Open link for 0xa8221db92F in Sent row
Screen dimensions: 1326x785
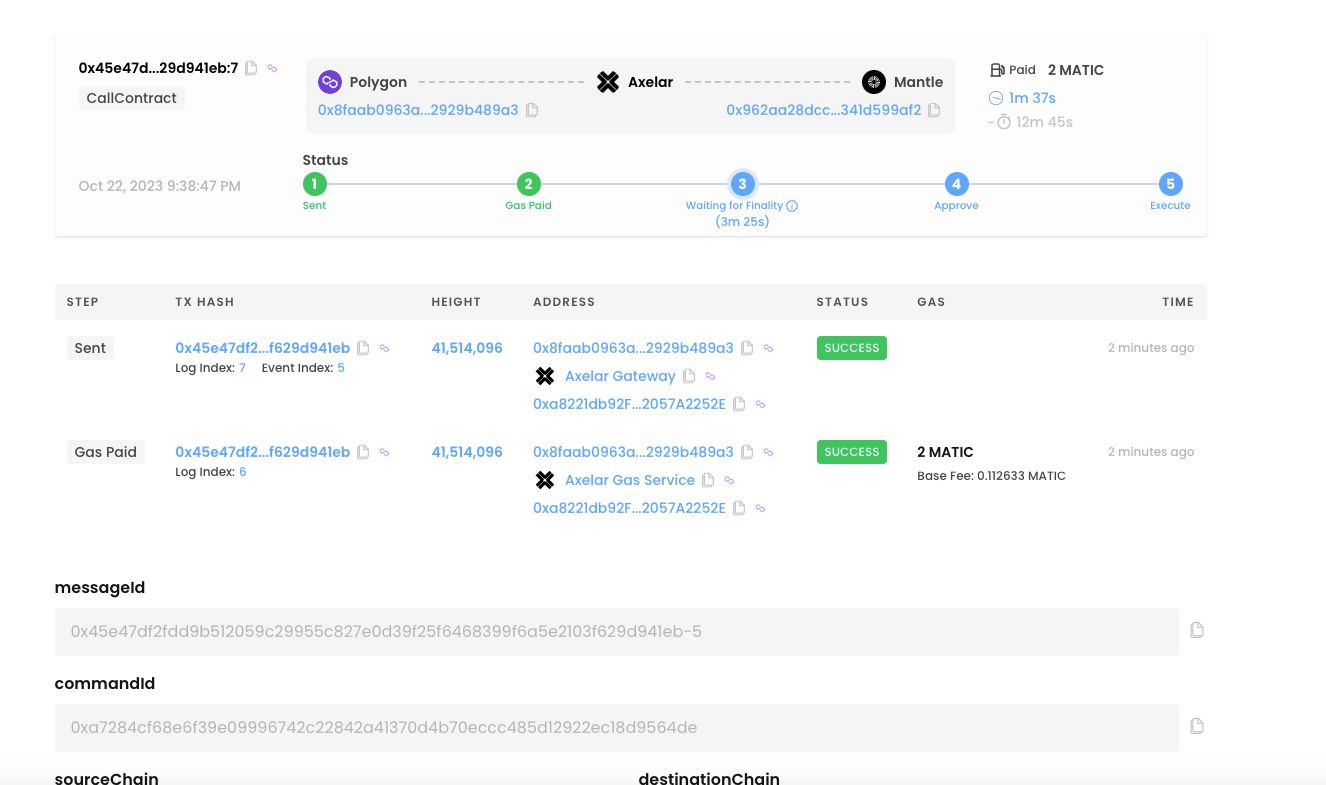[760, 404]
